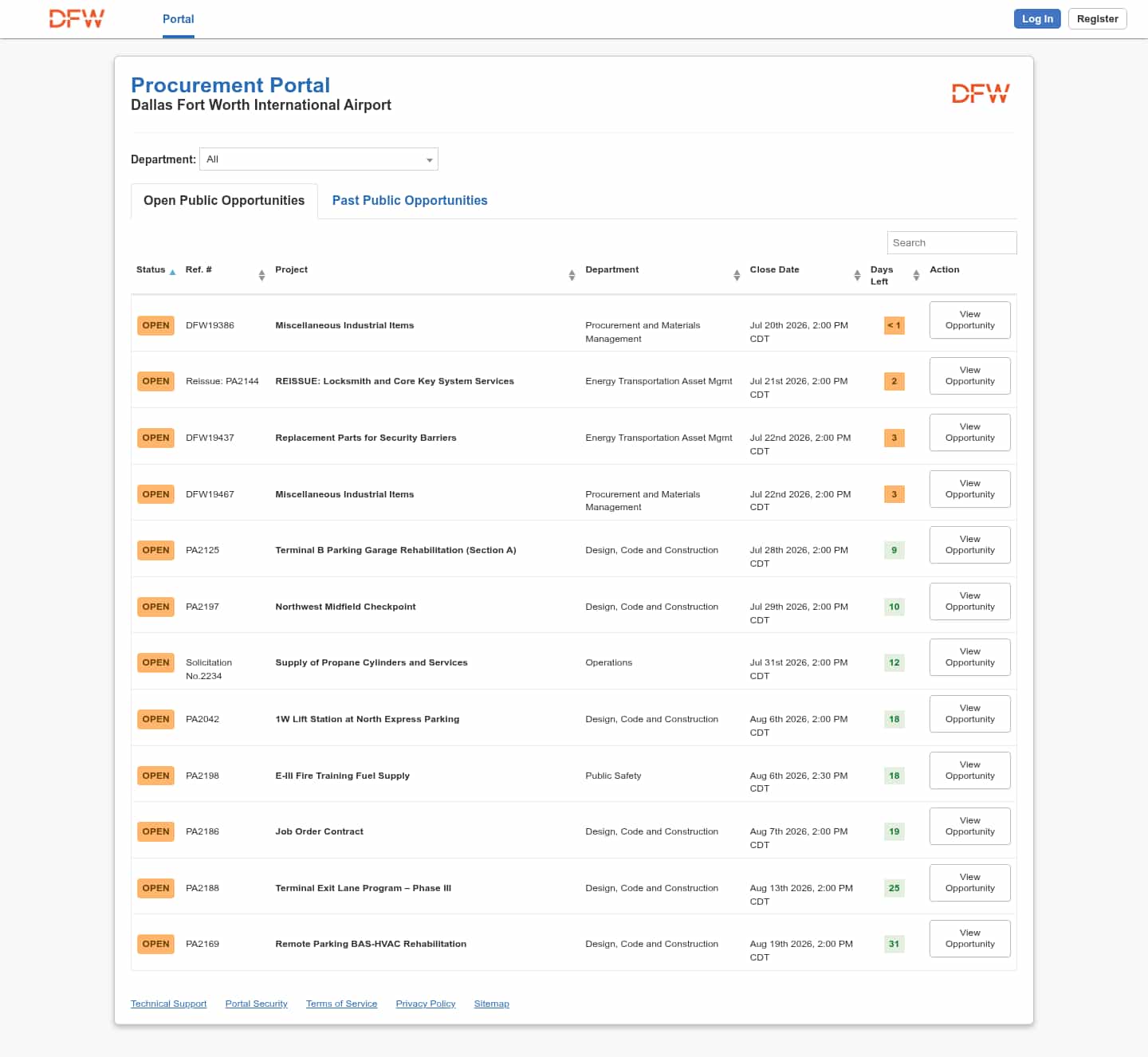This screenshot has height=1057, width=1148.
Task: Open the Portal Security footer link
Action: pyautogui.click(x=257, y=1004)
